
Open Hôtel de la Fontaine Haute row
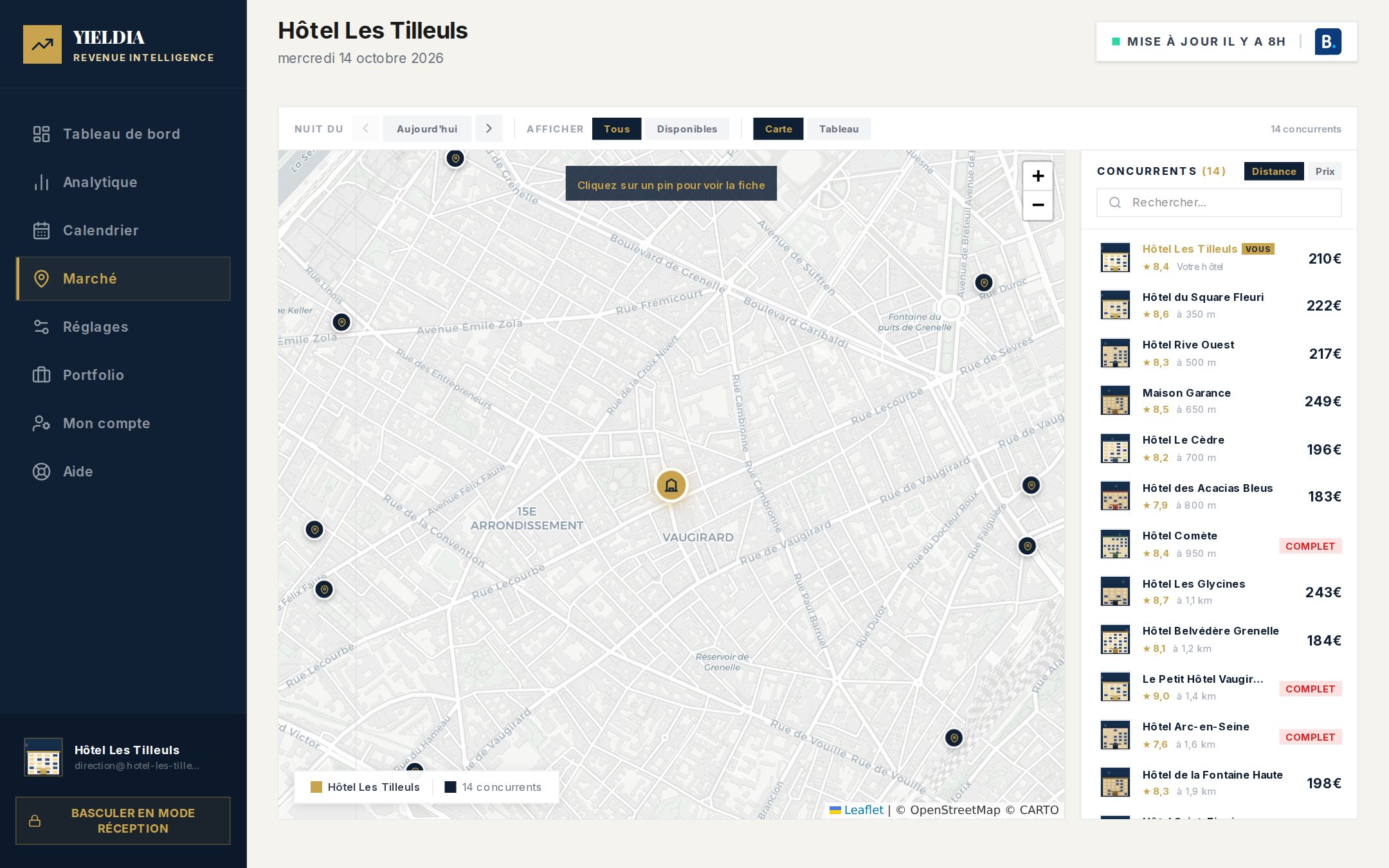pos(1219,783)
